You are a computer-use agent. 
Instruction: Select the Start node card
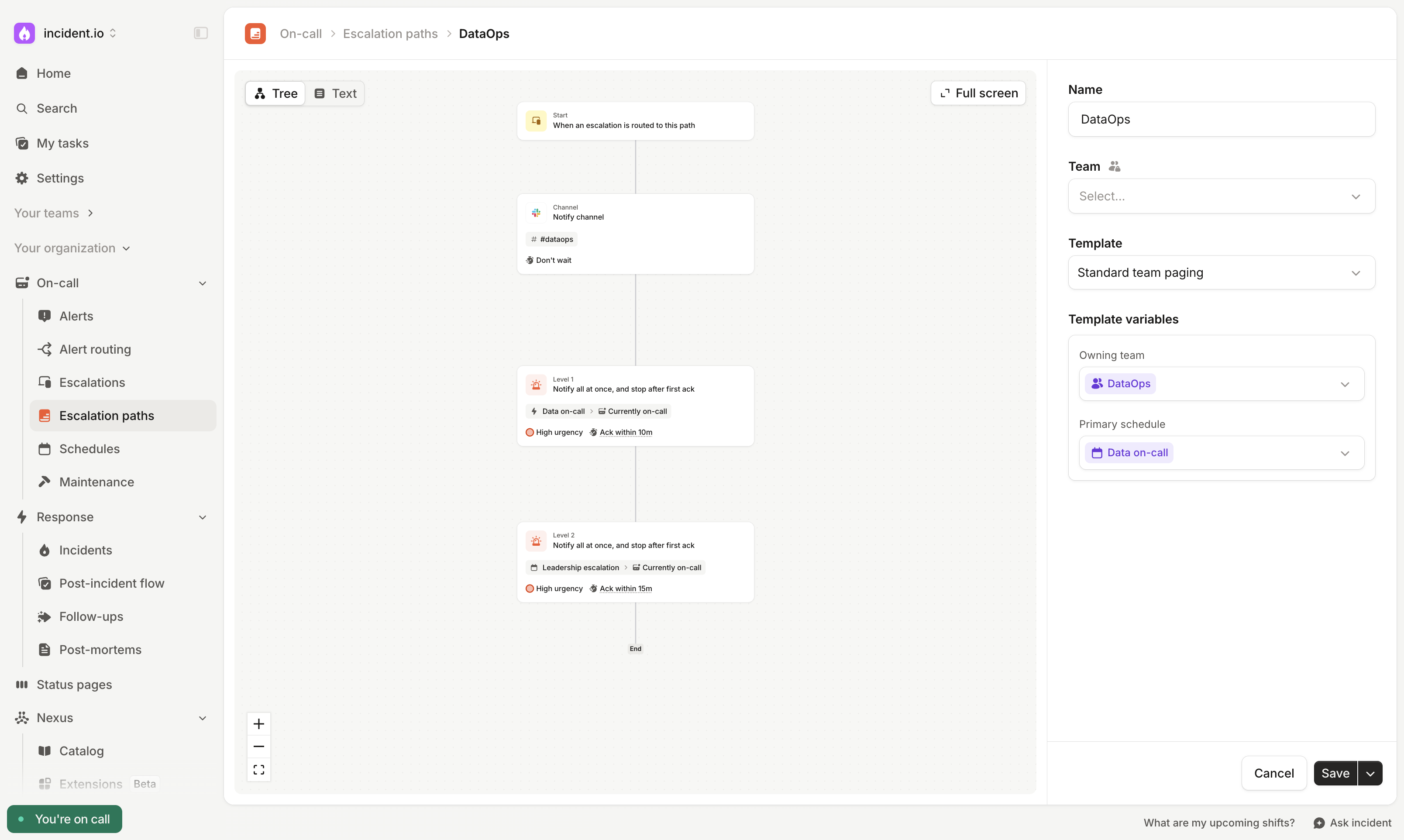click(635, 120)
